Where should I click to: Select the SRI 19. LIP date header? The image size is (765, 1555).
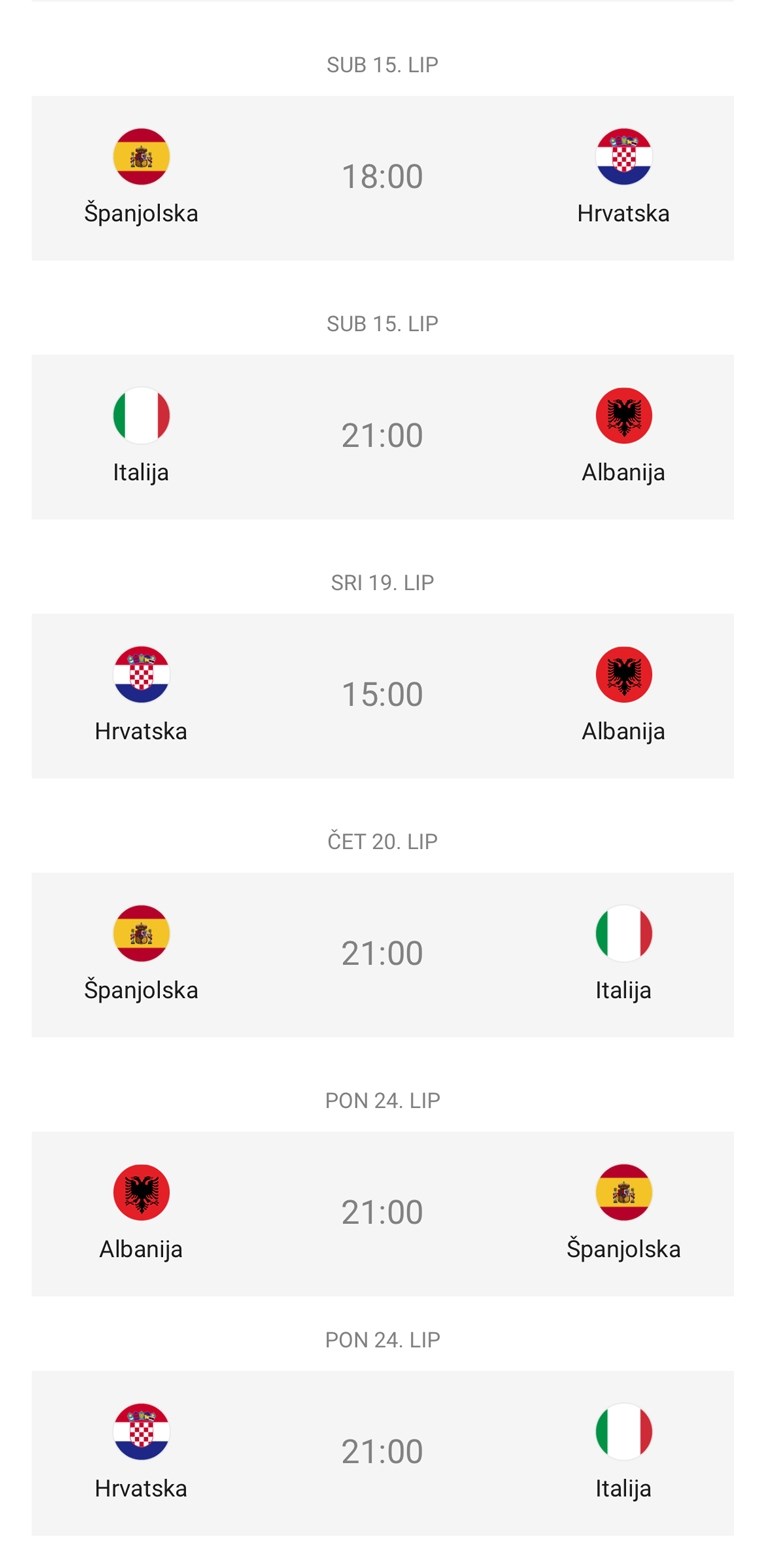pos(382,583)
